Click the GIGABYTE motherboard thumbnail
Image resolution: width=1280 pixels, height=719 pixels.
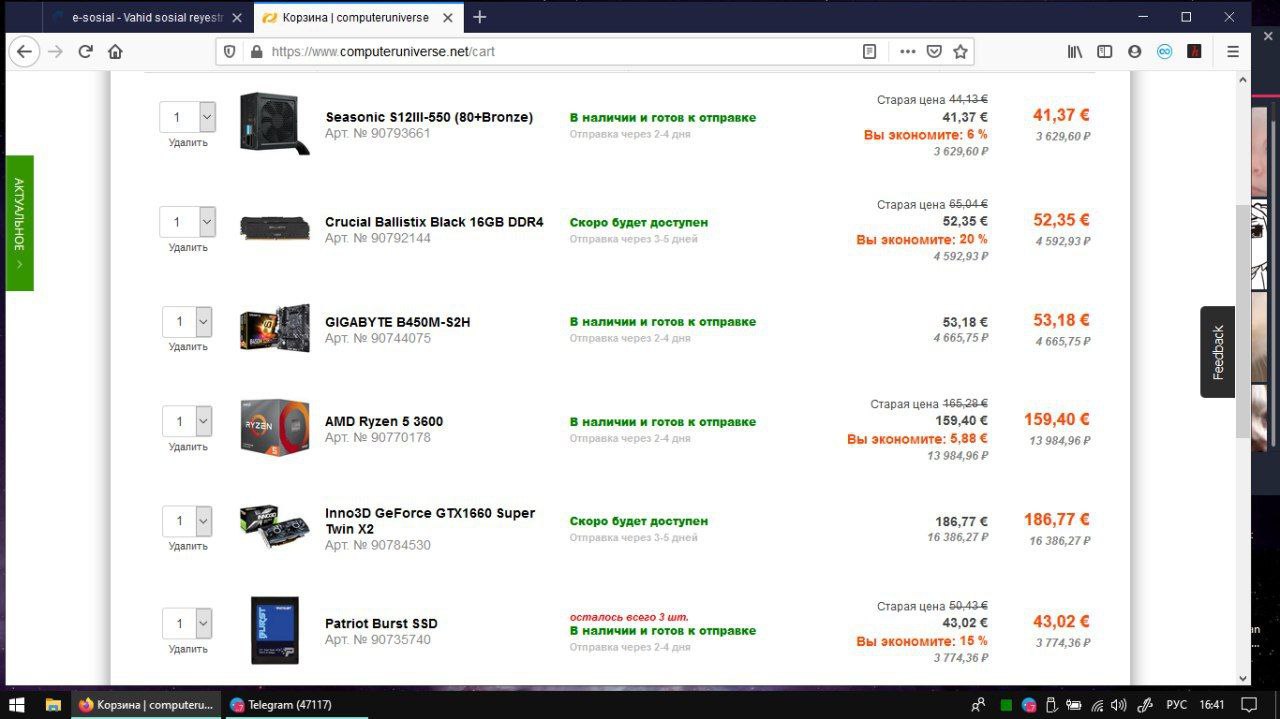point(275,327)
